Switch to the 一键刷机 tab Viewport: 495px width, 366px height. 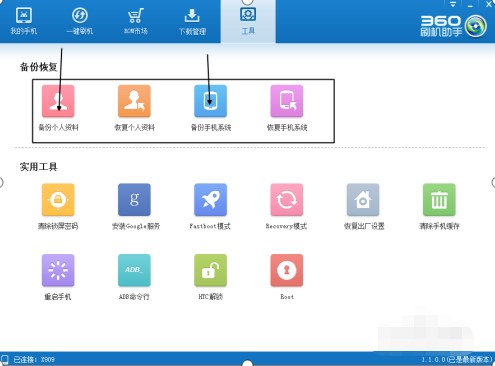80,21
